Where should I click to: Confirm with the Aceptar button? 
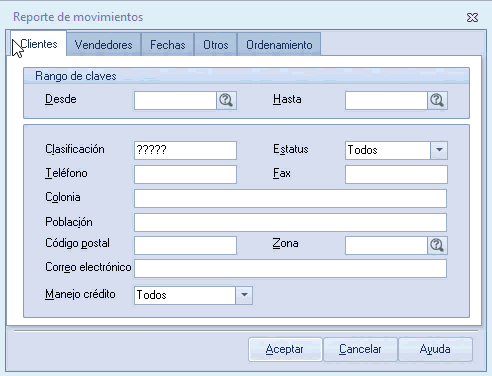(285, 349)
